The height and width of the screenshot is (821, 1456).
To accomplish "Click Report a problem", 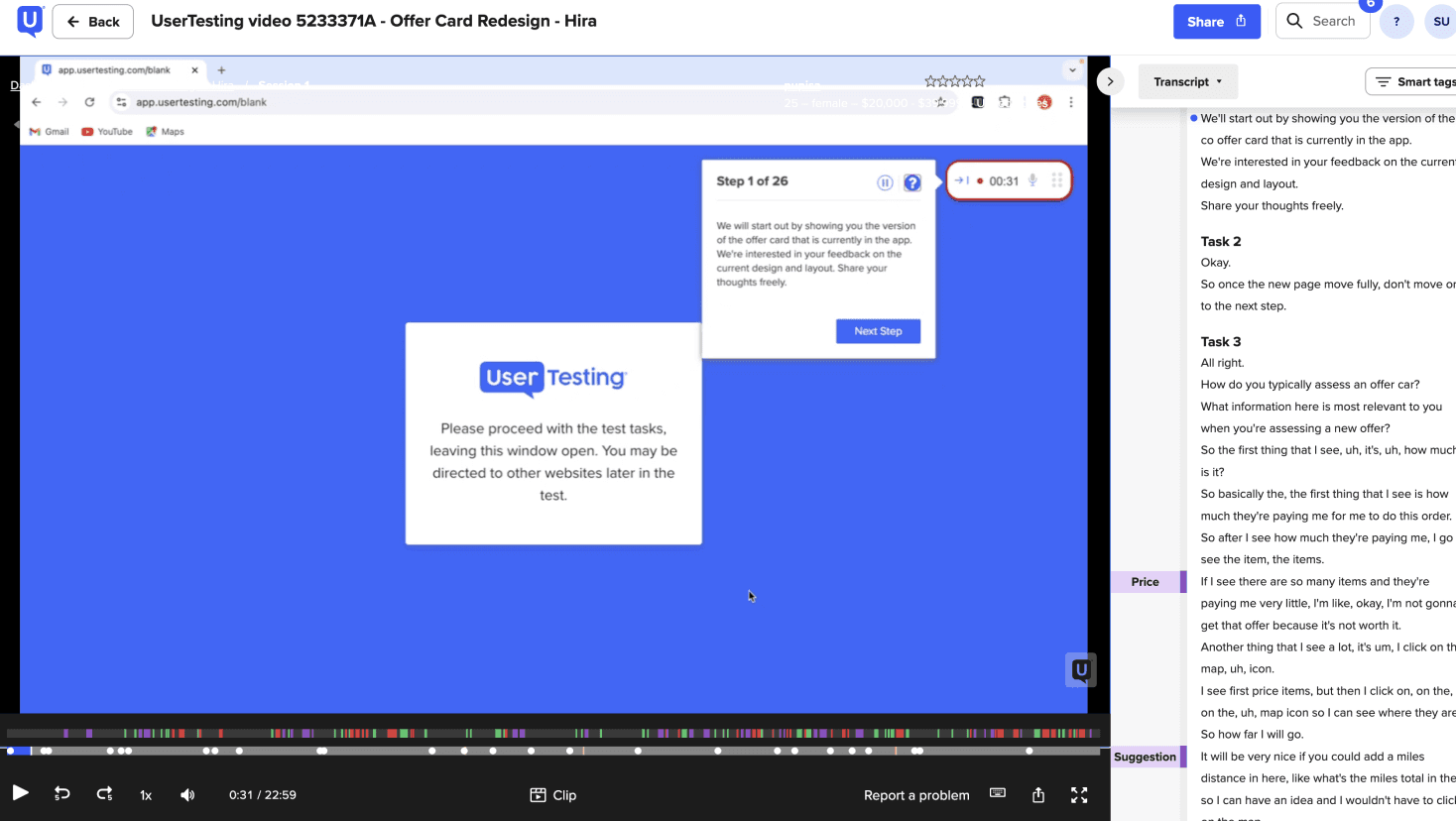I will [916, 795].
